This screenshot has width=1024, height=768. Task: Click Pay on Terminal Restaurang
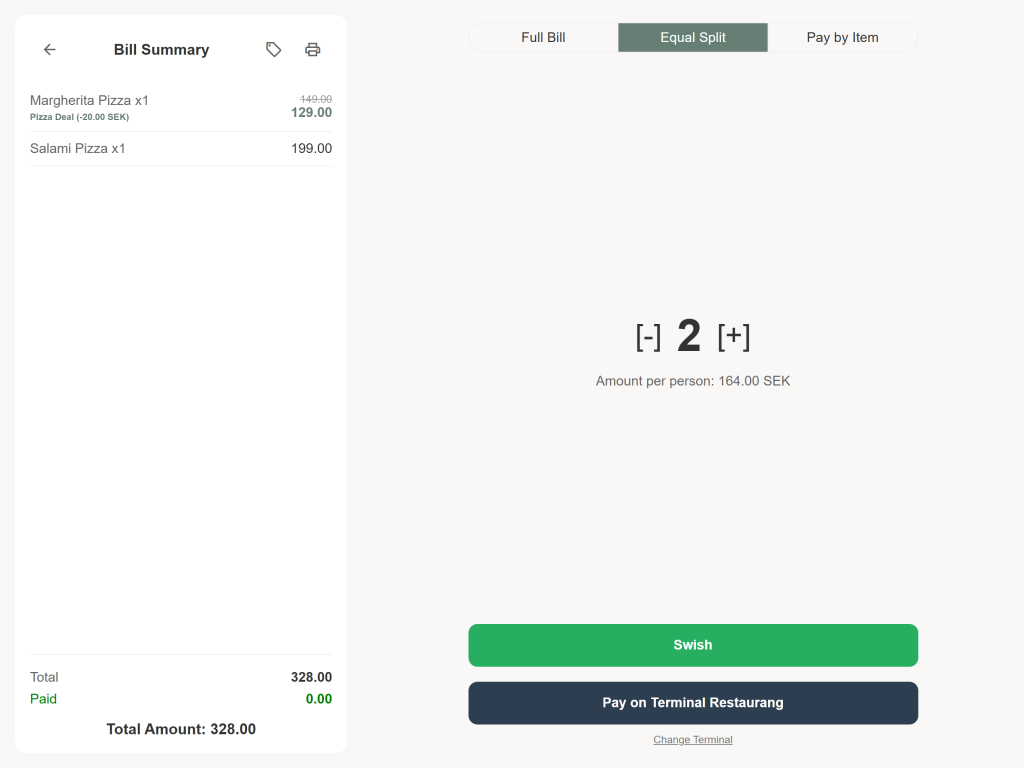click(x=693, y=703)
